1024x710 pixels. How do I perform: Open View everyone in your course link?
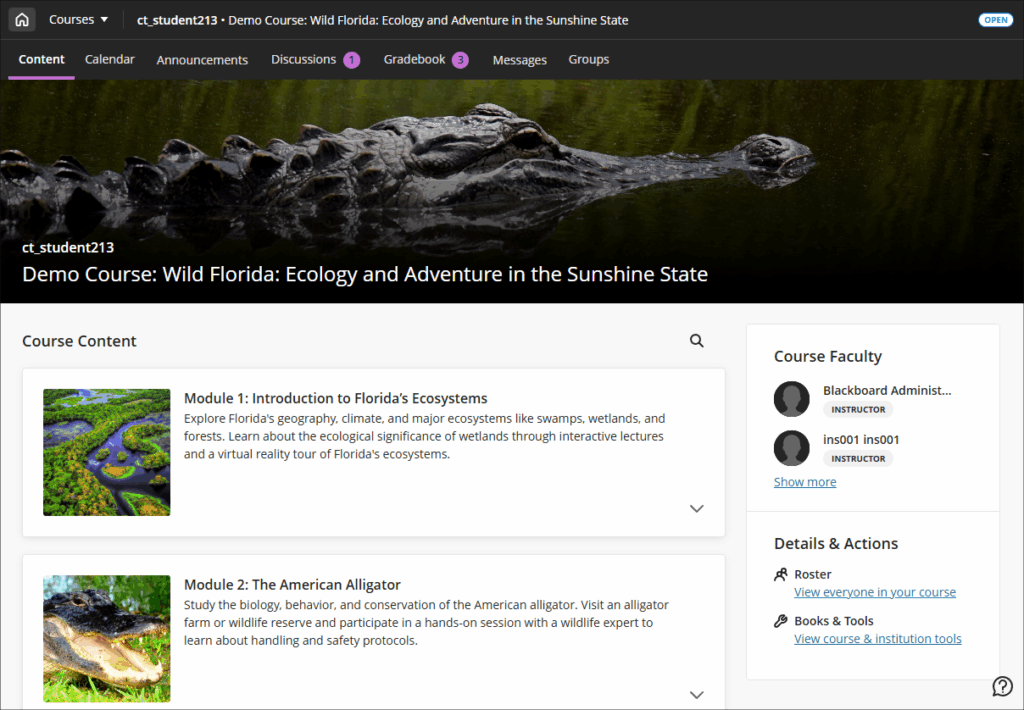[x=874, y=592]
